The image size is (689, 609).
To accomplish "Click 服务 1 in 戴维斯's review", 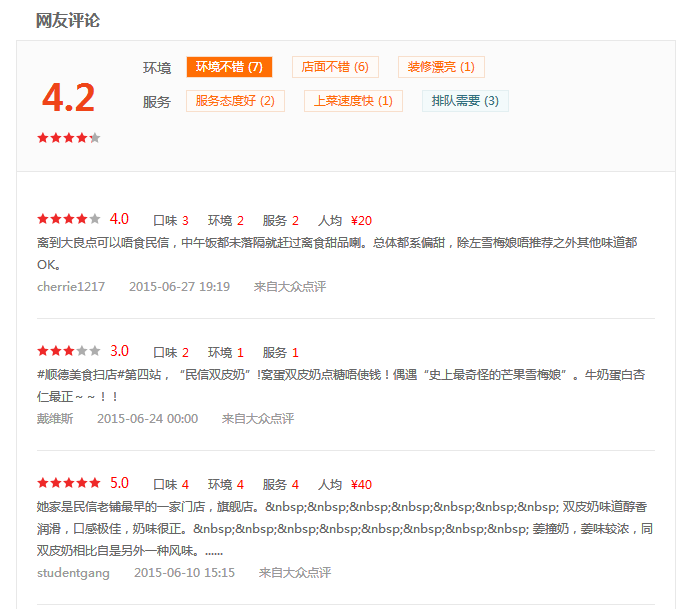I will coord(281,352).
